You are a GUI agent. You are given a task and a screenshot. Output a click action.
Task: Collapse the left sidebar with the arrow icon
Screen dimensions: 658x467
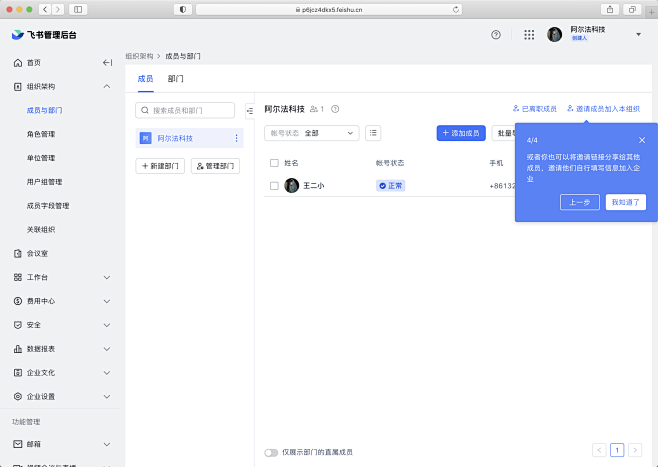point(107,63)
